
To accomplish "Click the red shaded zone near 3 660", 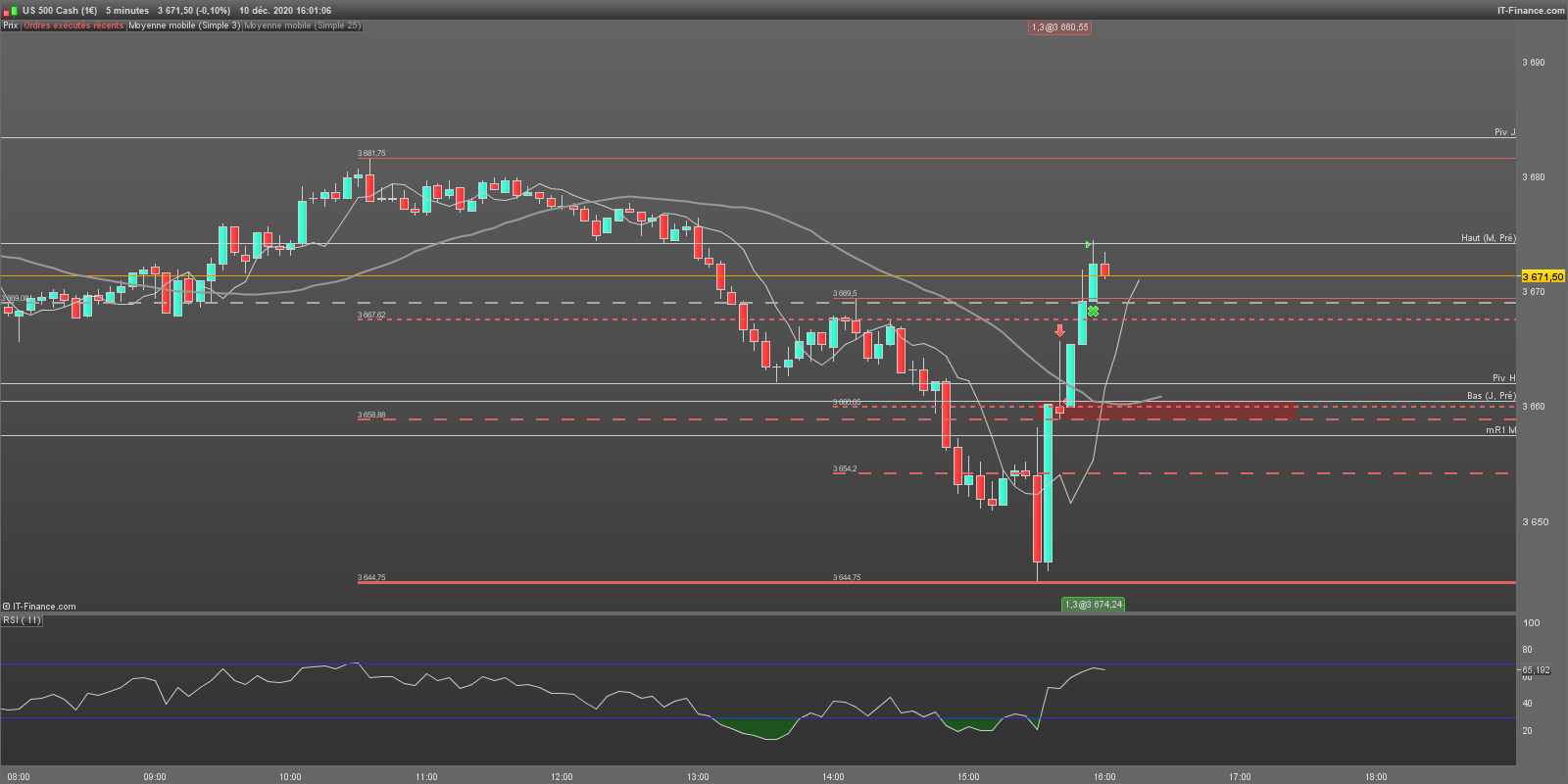I will pyautogui.click(x=1166, y=411).
